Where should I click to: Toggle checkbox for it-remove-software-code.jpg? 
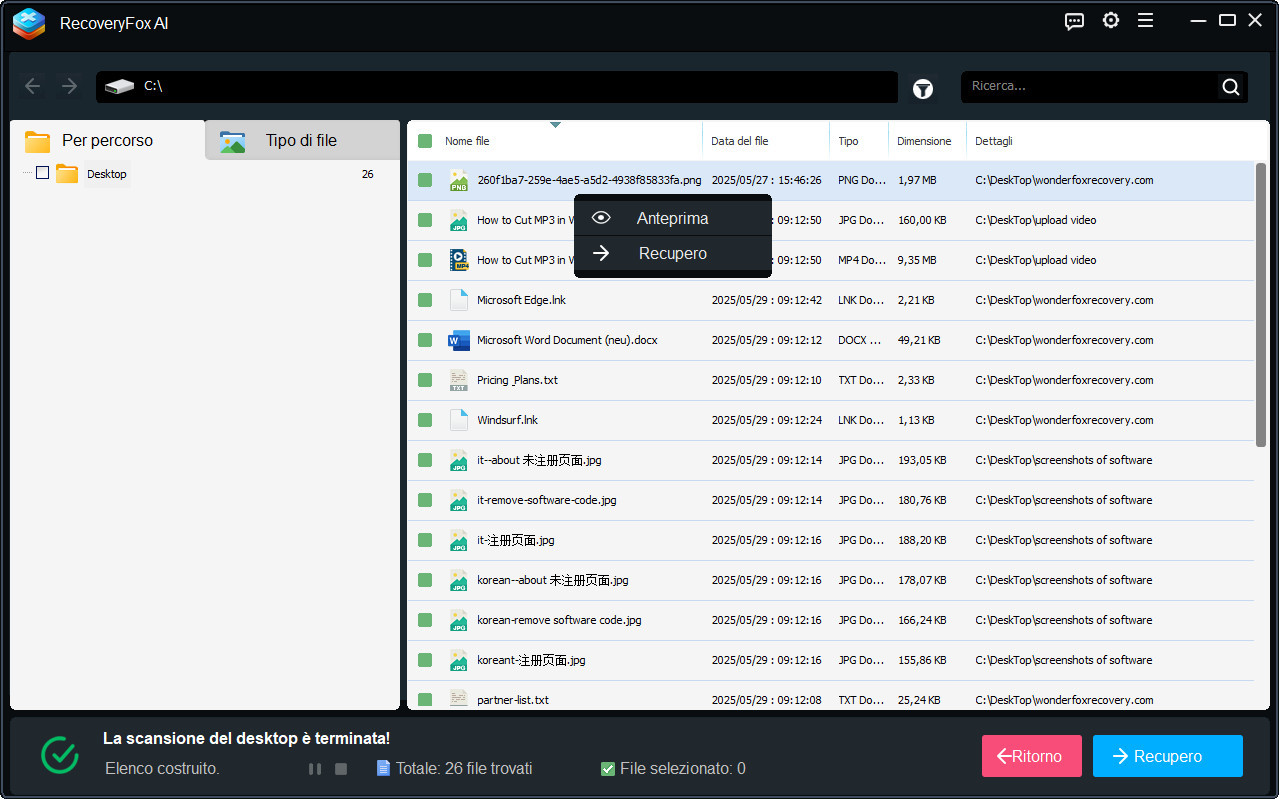425,500
